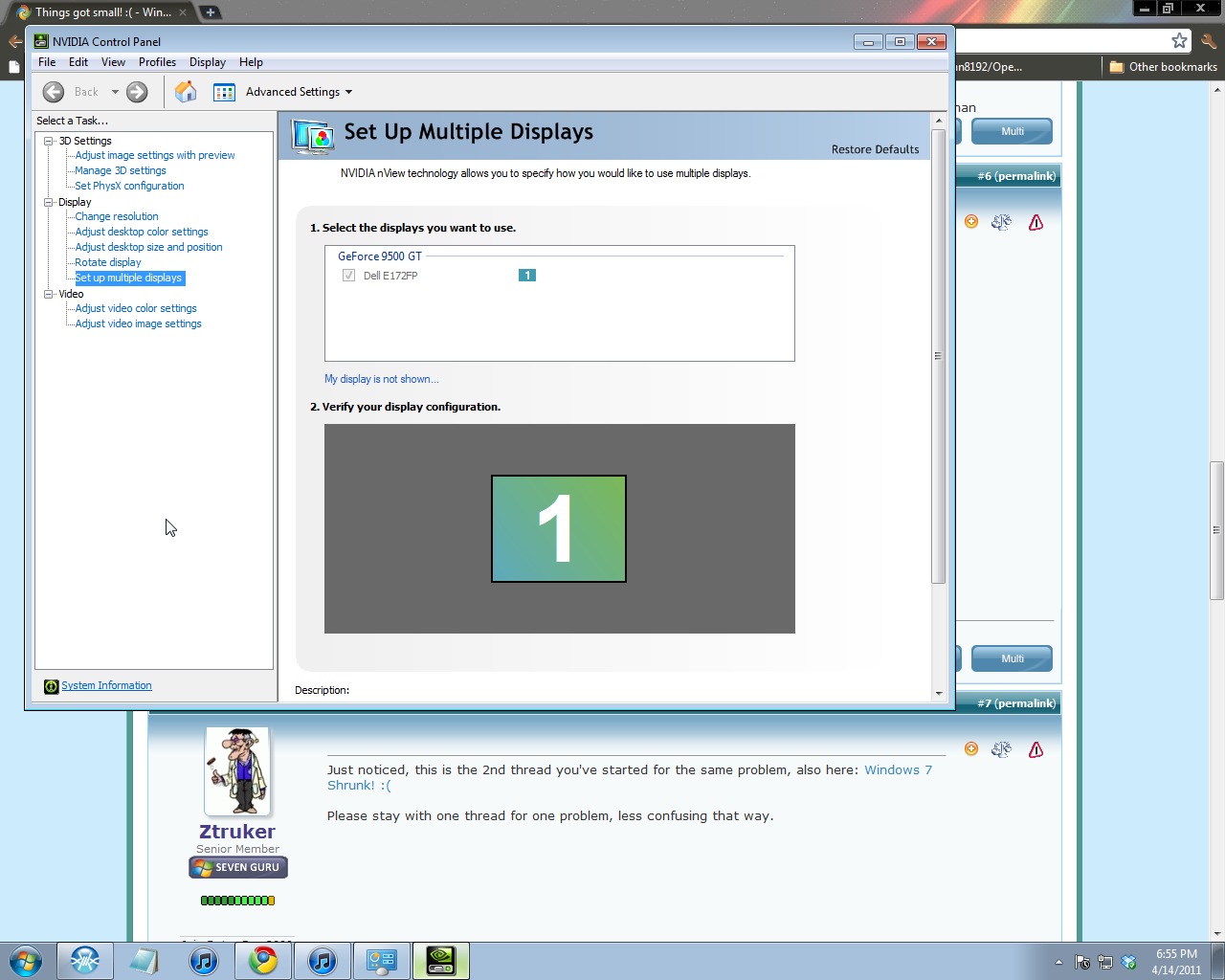Toggle the Dell E172FP display checkbox

tap(348, 276)
